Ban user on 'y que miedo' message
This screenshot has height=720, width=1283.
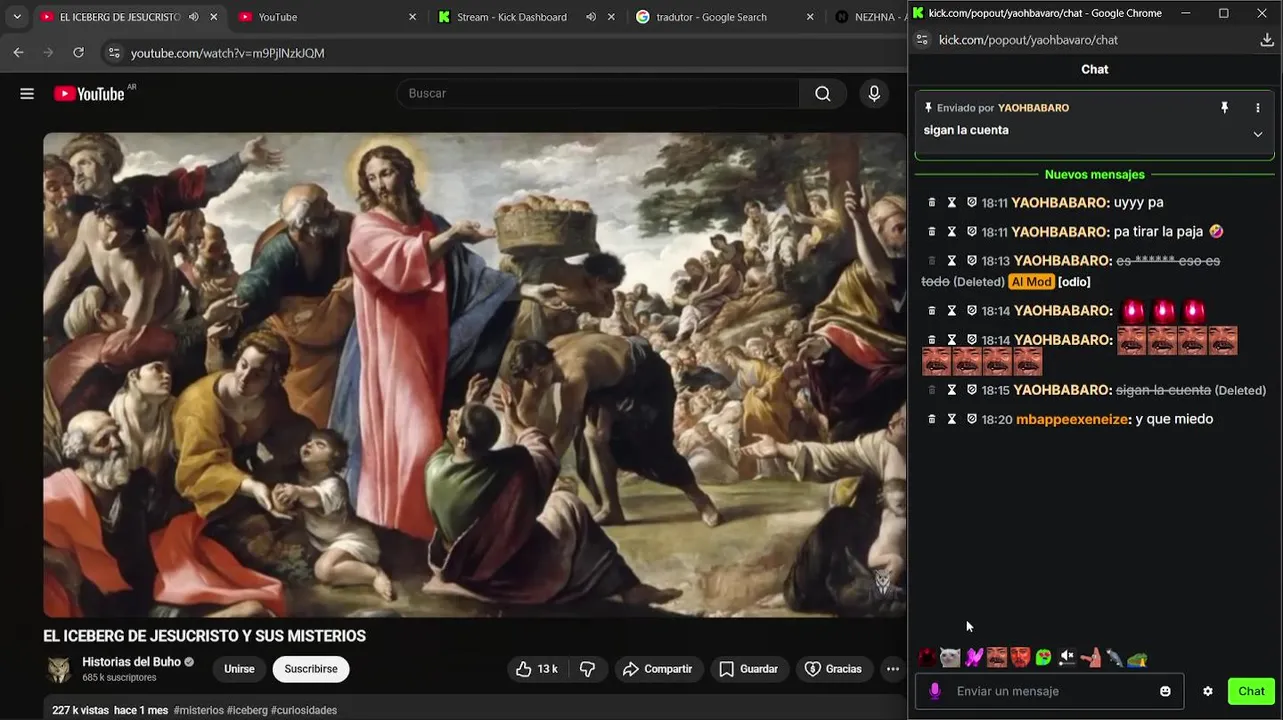[x=971, y=419]
